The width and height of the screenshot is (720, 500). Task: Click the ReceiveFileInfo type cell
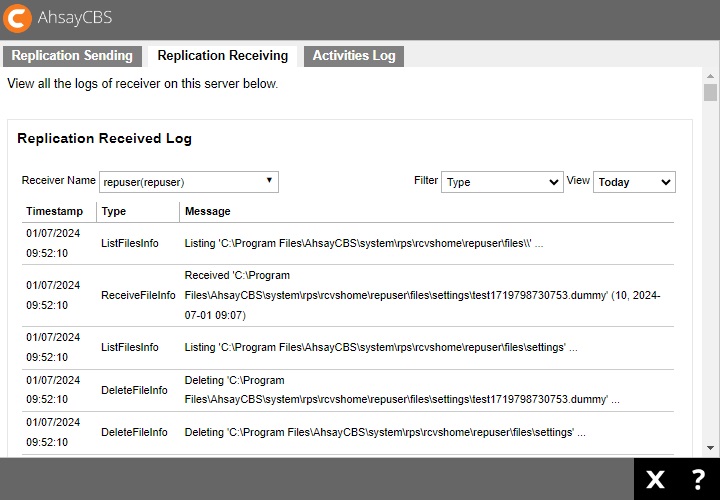(x=138, y=295)
